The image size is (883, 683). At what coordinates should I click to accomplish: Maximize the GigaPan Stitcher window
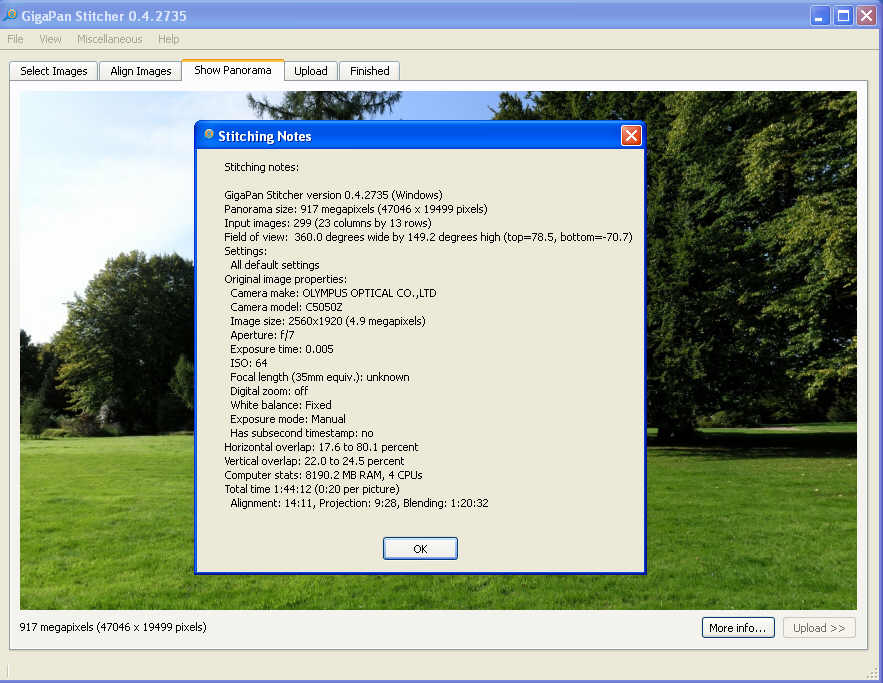(843, 16)
